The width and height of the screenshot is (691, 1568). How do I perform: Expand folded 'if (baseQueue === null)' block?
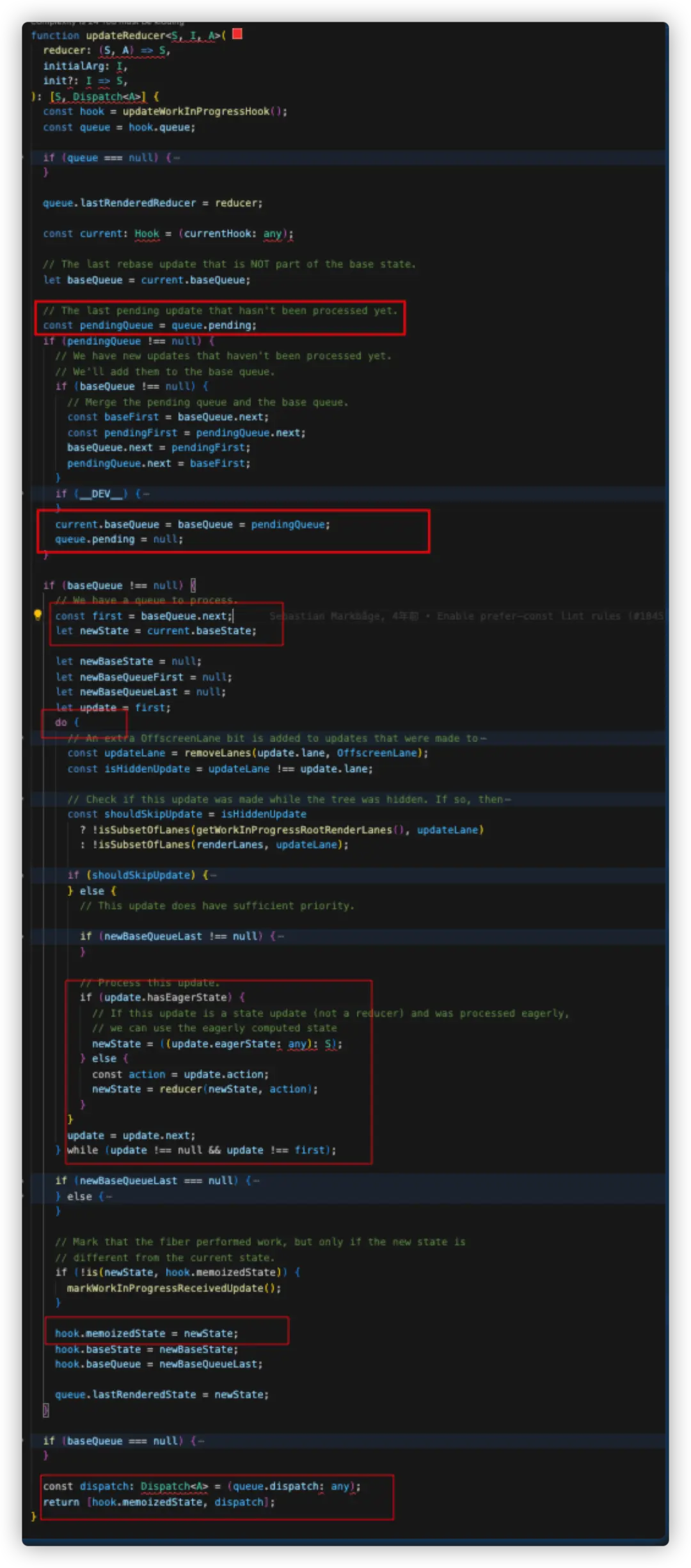pyautogui.click(x=201, y=1441)
